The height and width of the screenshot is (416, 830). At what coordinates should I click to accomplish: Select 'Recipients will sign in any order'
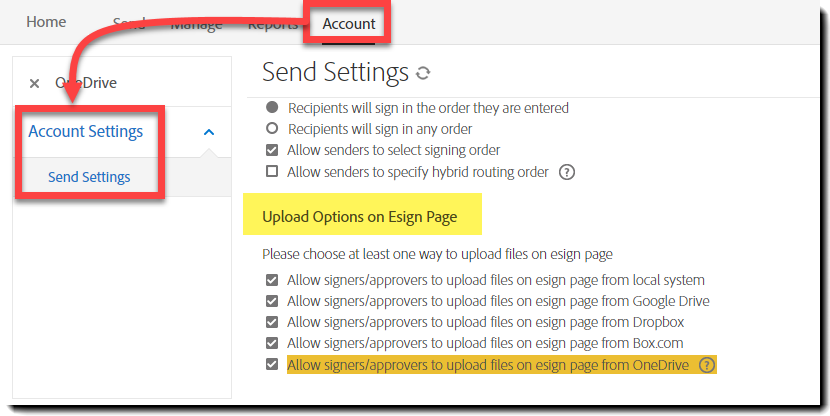click(271, 129)
